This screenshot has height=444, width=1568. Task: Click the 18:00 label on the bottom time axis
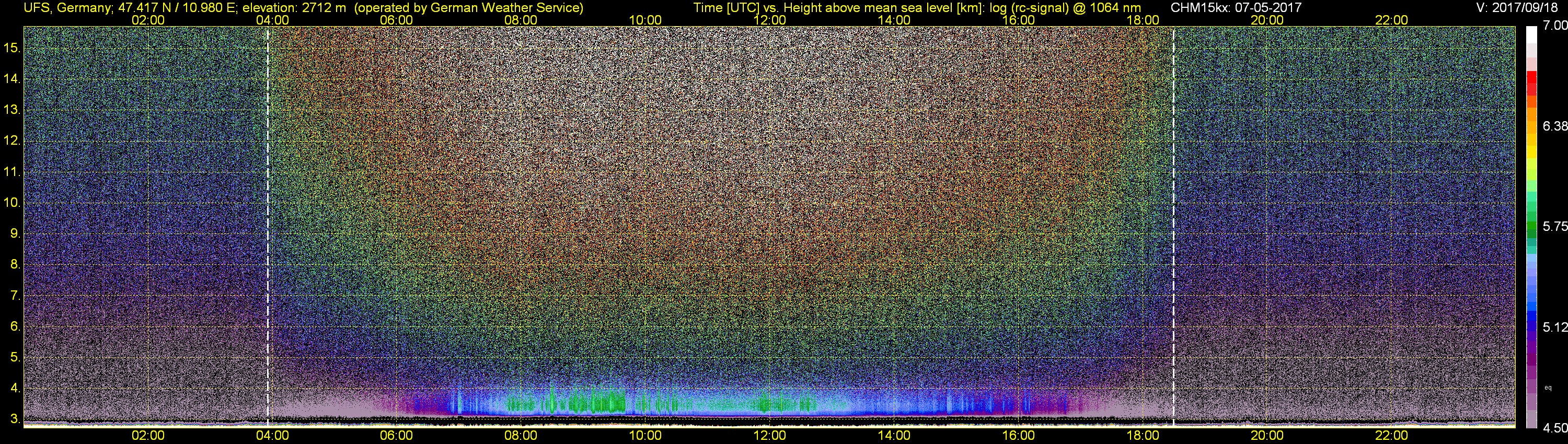pyautogui.click(x=1143, y=436)
